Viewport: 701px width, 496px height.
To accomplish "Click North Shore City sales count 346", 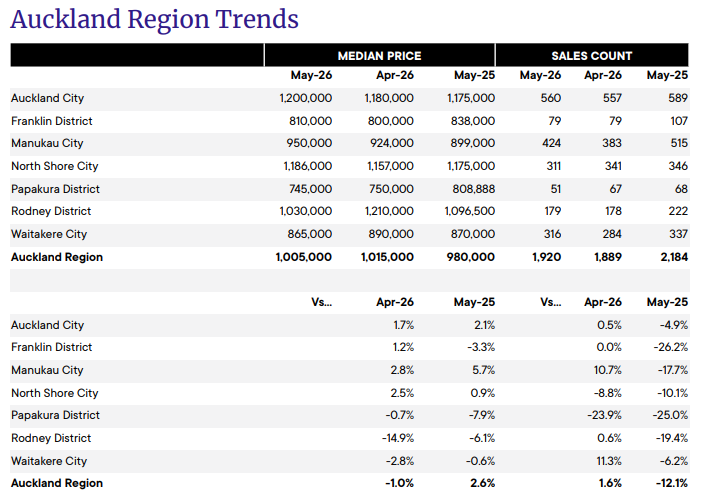I will pyautogui.click(x=678, y=166).
